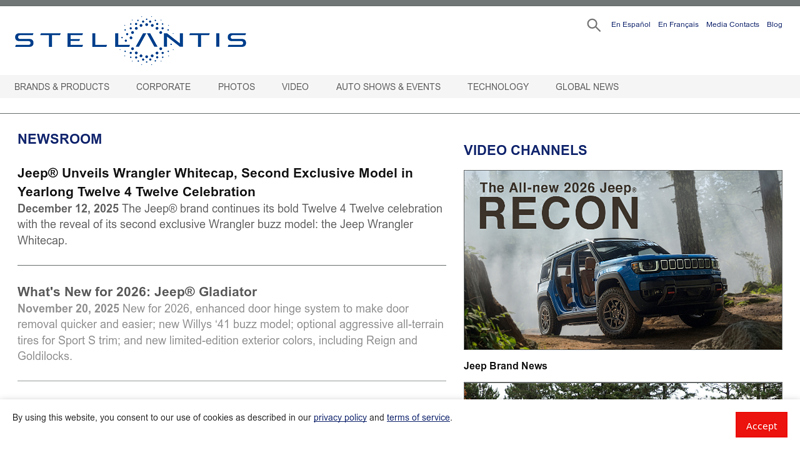Image resolution: width=800 pixels, height=450 pixels.
Task: Go to the Blog link
Action: tap(774, 24)
